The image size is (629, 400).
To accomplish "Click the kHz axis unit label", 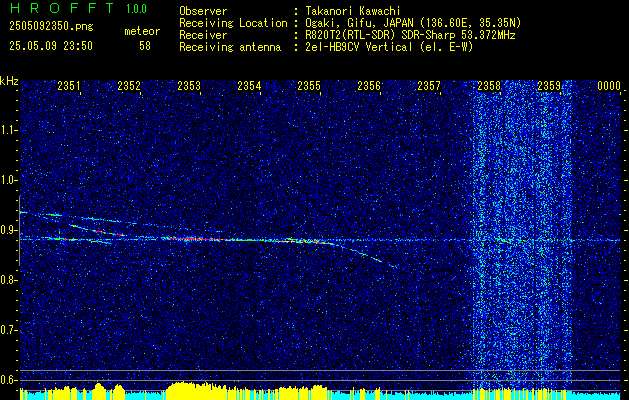I will (x=9, y=81).
